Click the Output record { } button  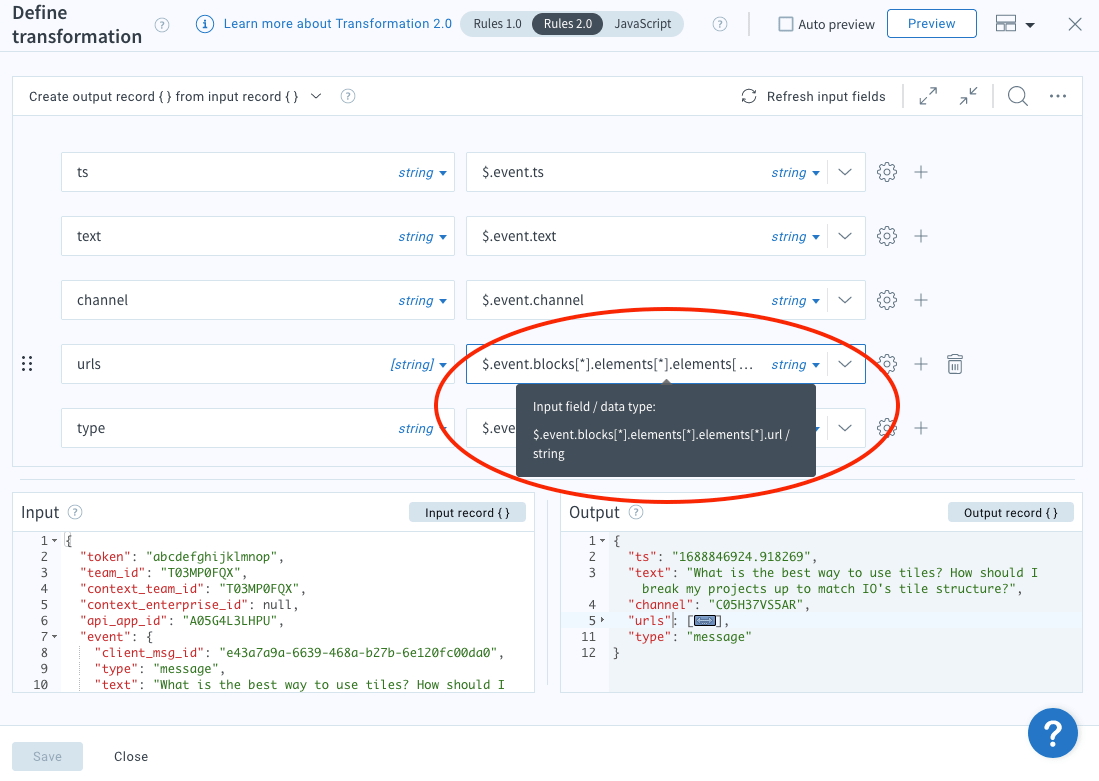[1010, 512]
